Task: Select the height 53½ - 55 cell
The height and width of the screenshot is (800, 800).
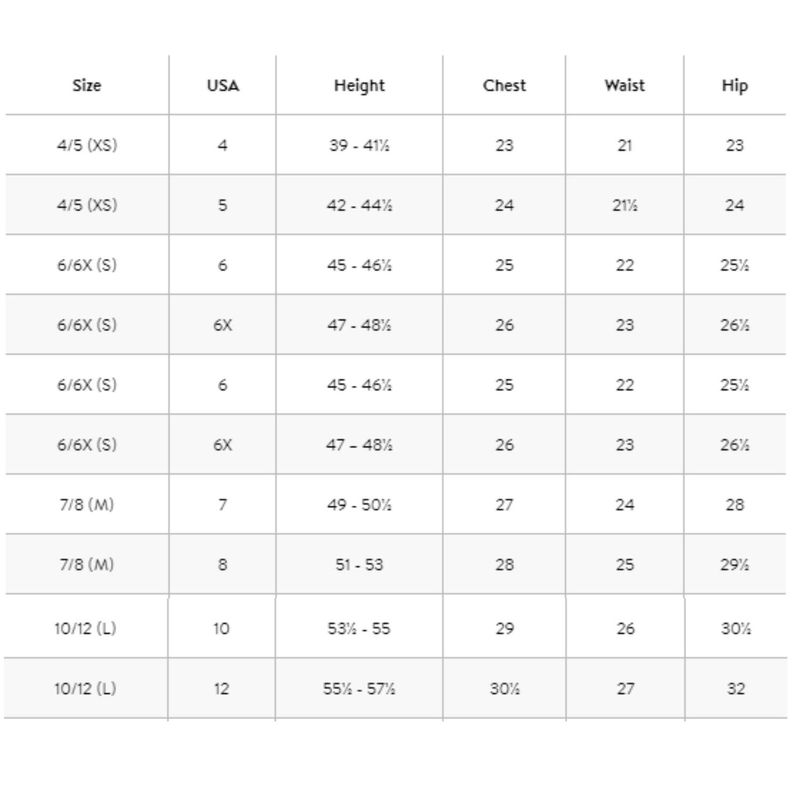Action: tap(359, 628)
